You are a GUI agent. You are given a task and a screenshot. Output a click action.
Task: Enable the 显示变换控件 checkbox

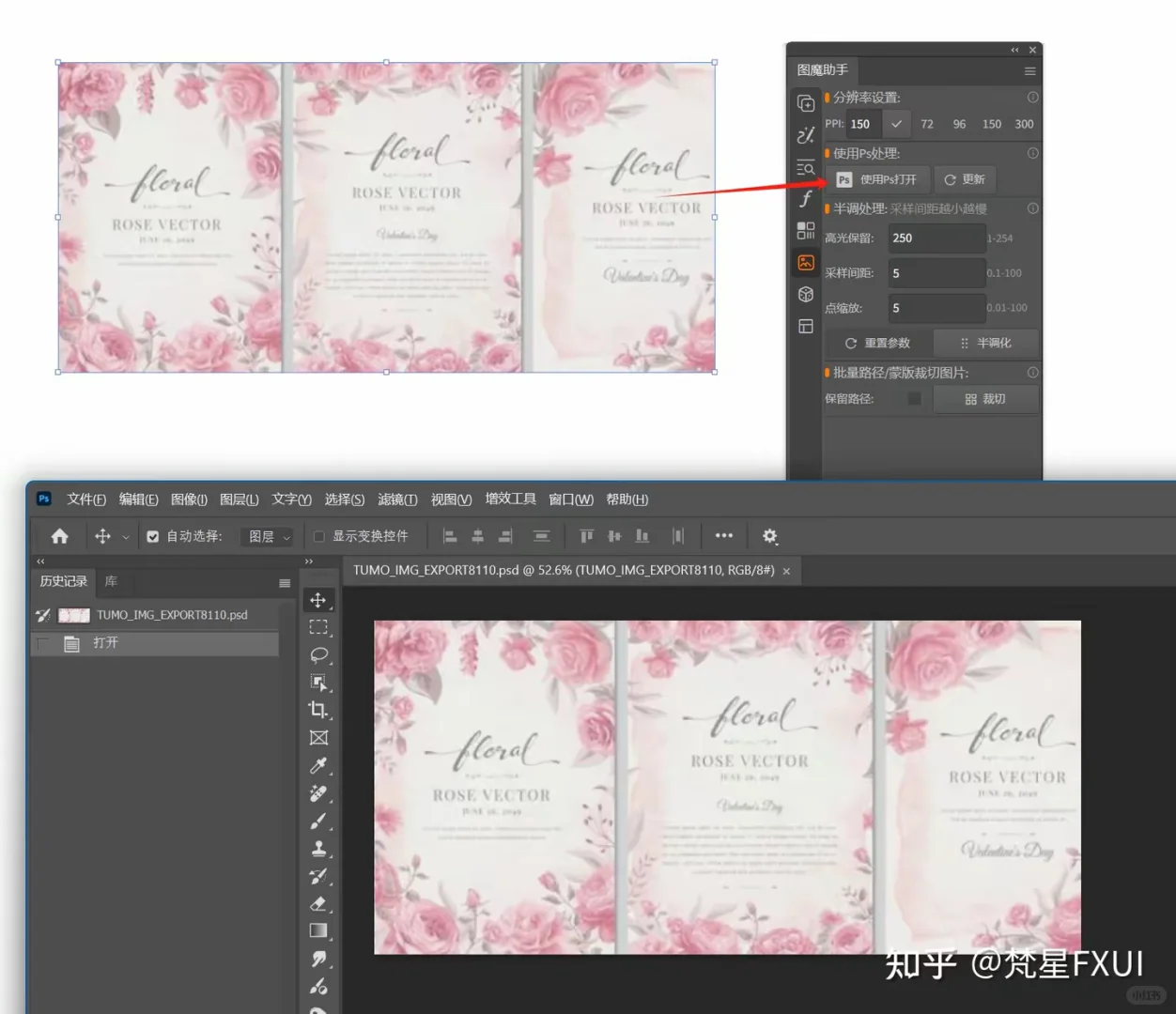[319, 537]
